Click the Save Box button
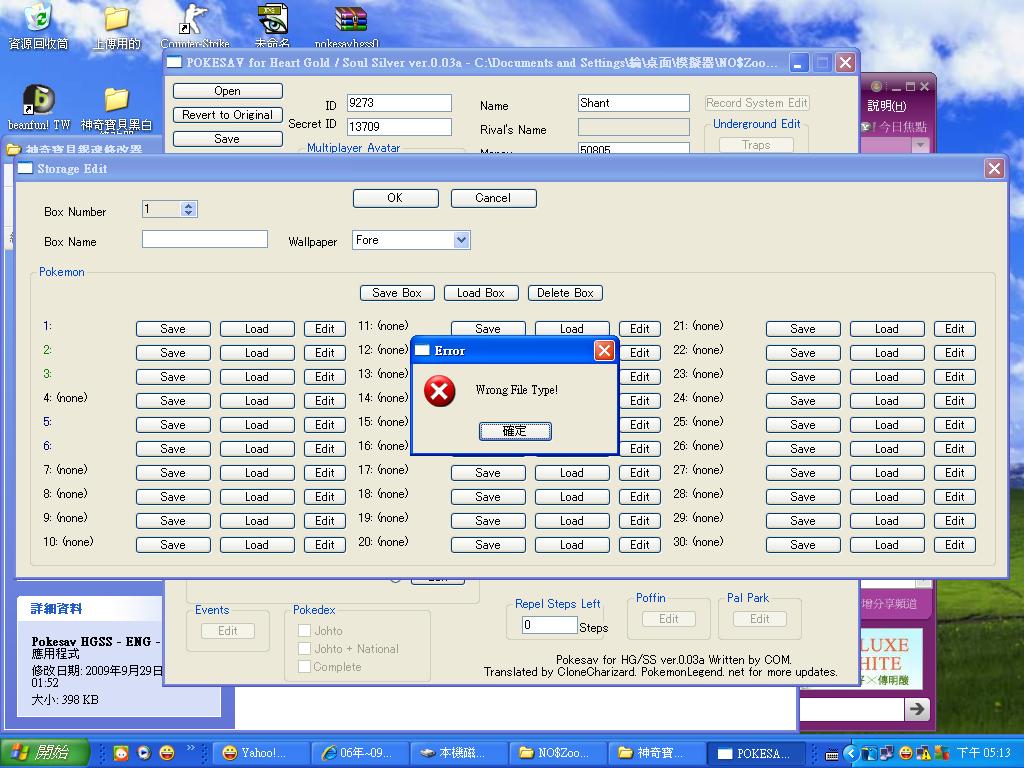Viewport: 1024px width, 768px height. pos(397,293)
